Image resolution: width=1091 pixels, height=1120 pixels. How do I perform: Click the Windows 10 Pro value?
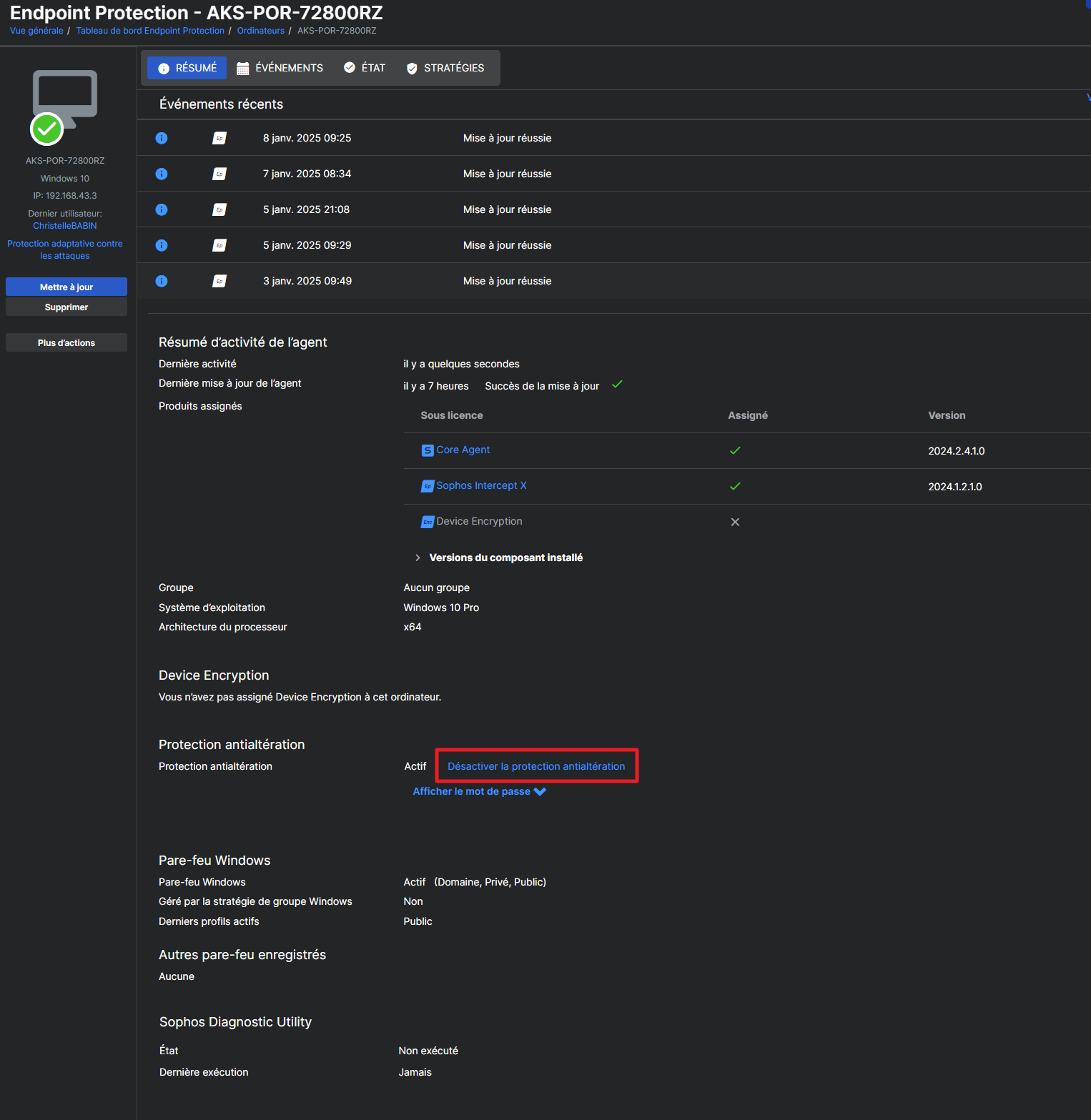pos(441,608)
